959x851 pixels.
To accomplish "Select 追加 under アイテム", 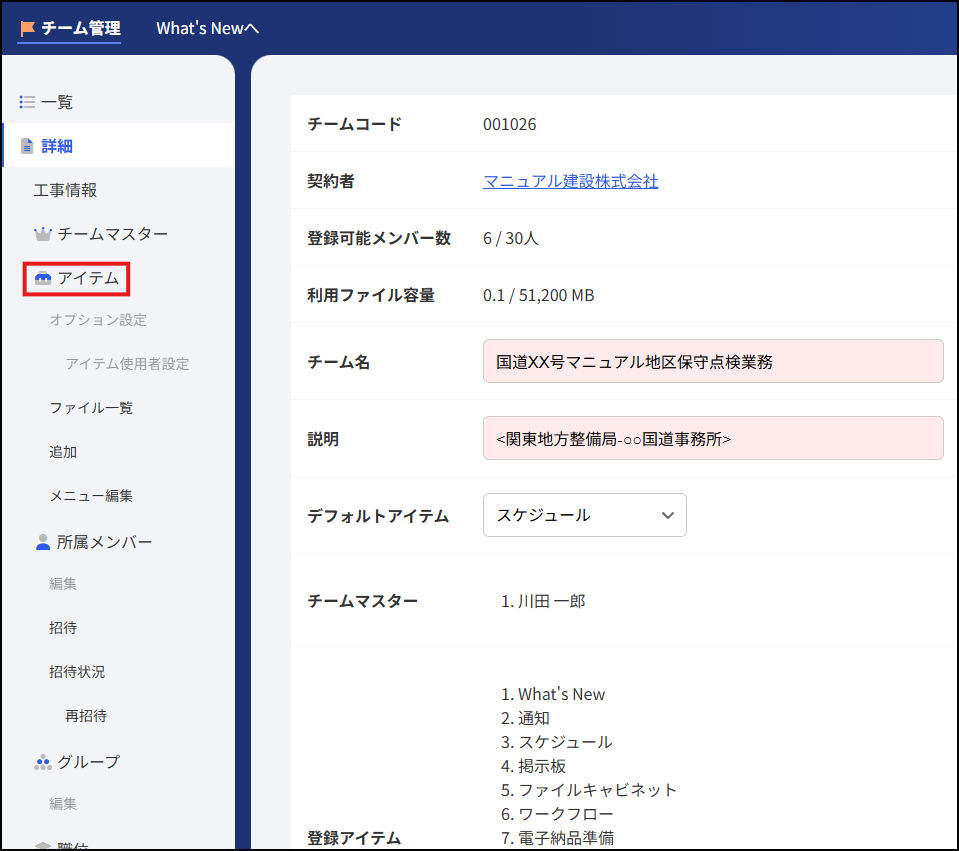I will [x=63, y=452].
